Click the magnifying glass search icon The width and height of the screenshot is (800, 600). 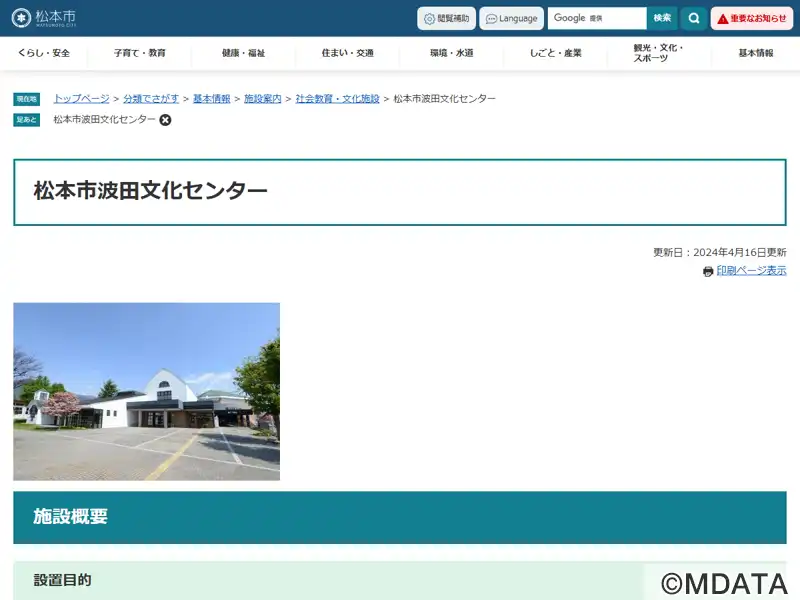tap(693, 18)
